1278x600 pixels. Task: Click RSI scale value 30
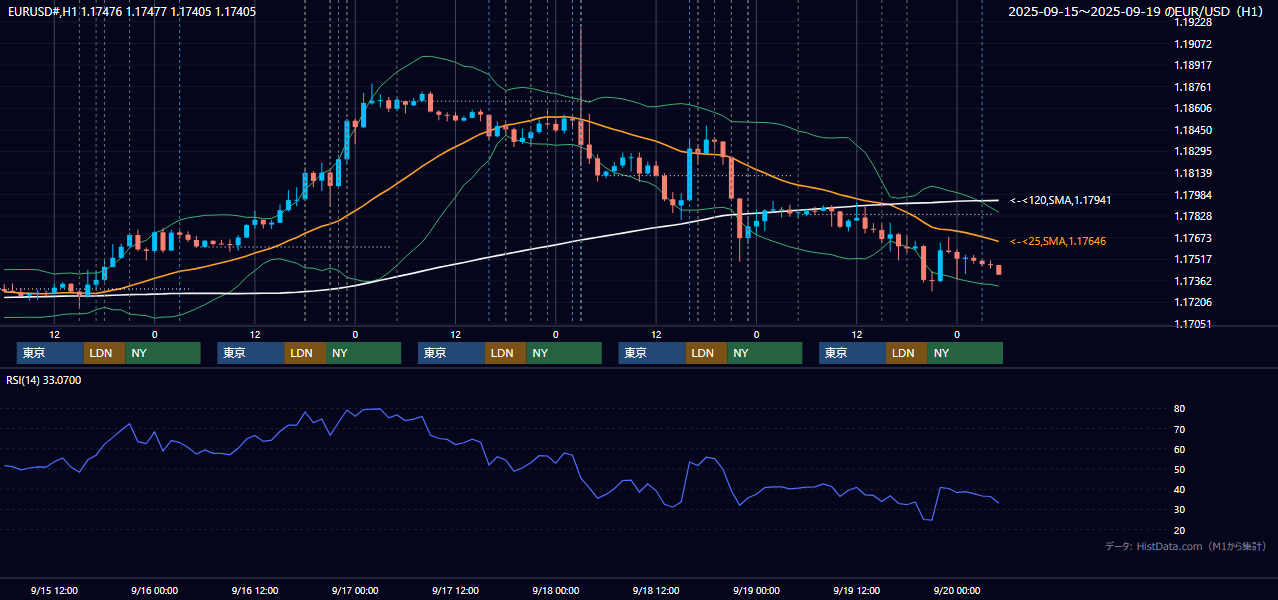click(x=1180, y=510)
